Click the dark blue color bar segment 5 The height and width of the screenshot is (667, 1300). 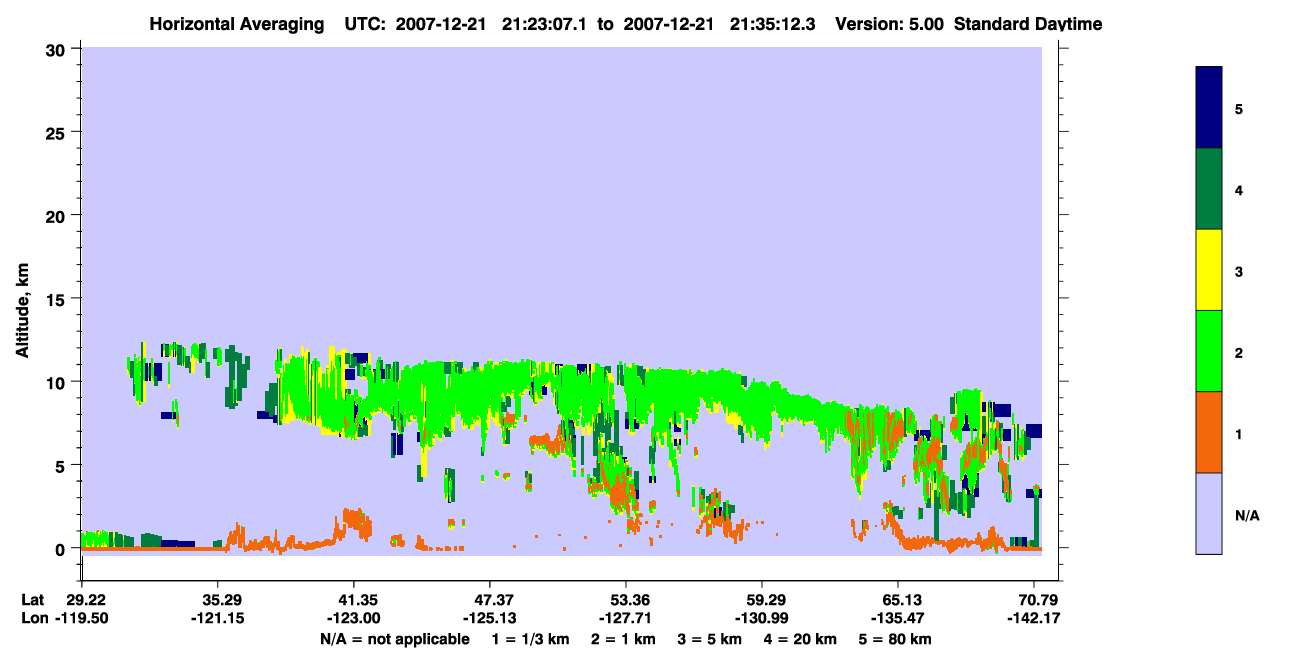(1209, 108)
